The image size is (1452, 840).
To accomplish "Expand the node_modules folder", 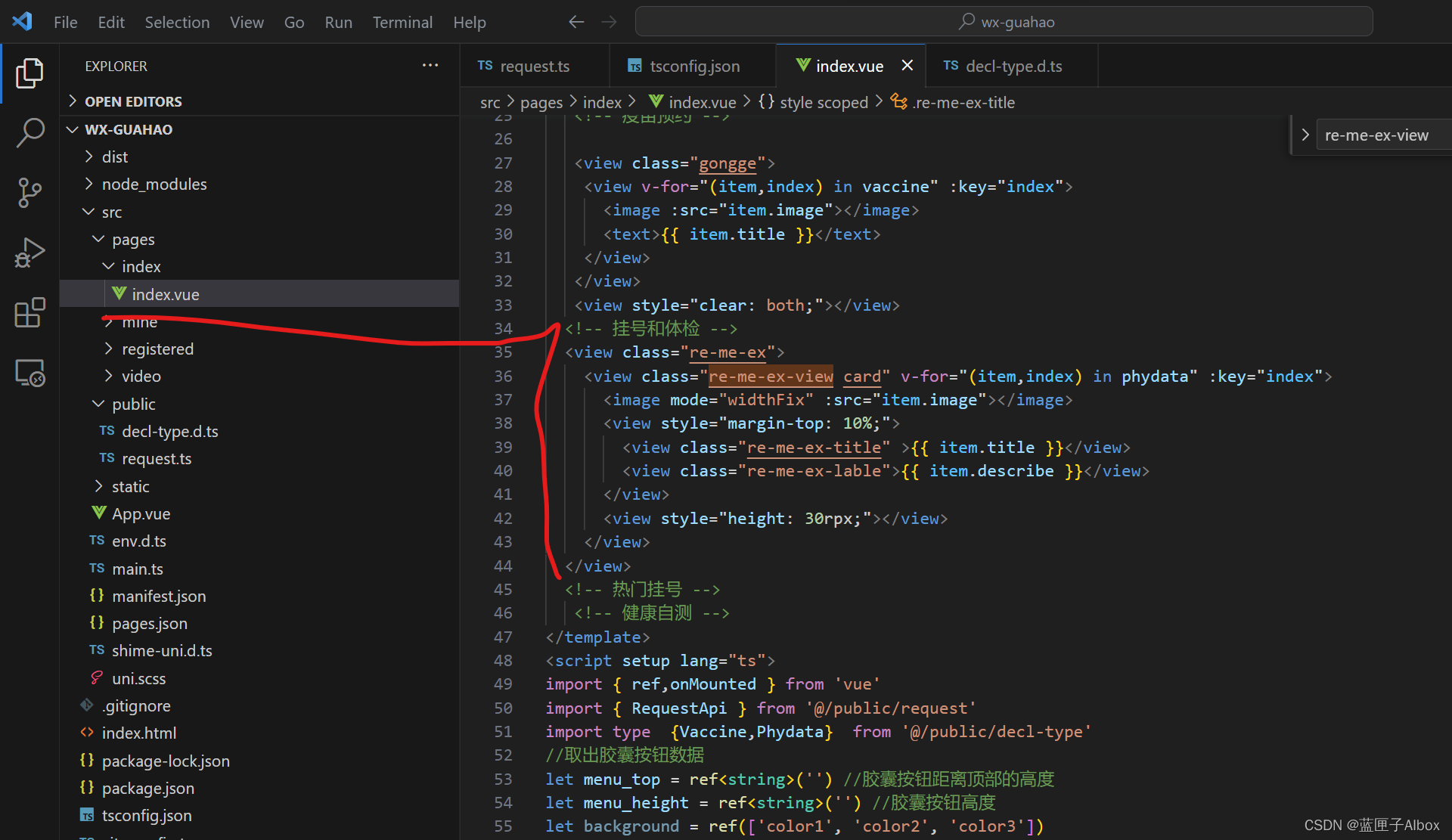I will (x=154, y=184).
